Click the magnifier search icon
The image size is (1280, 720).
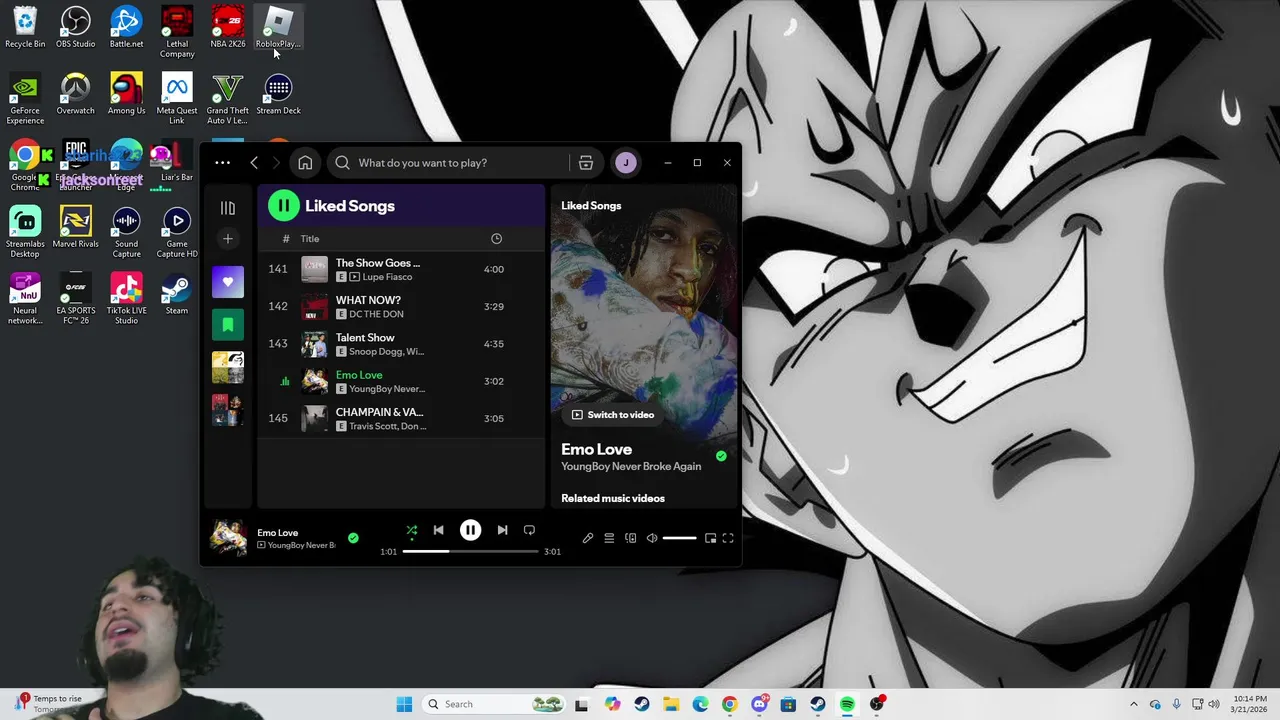pyautogui.click(x=343, y=163)
